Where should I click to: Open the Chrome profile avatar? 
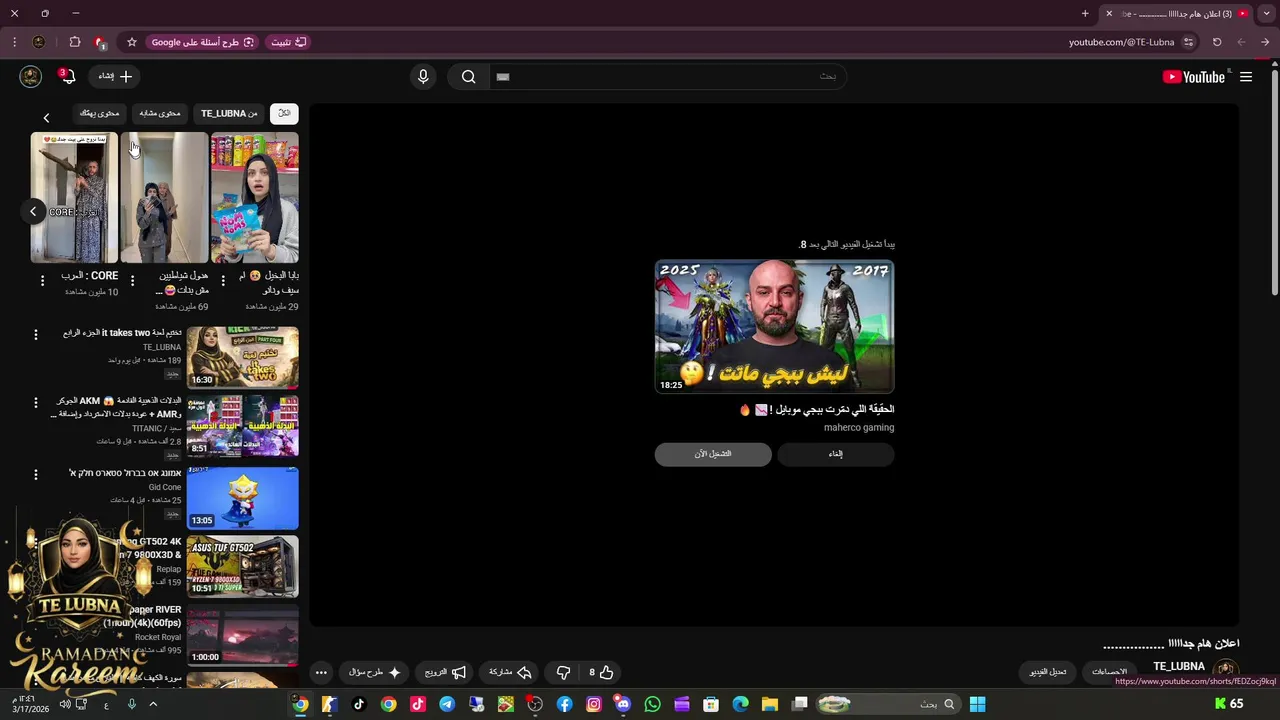[39, 42]
